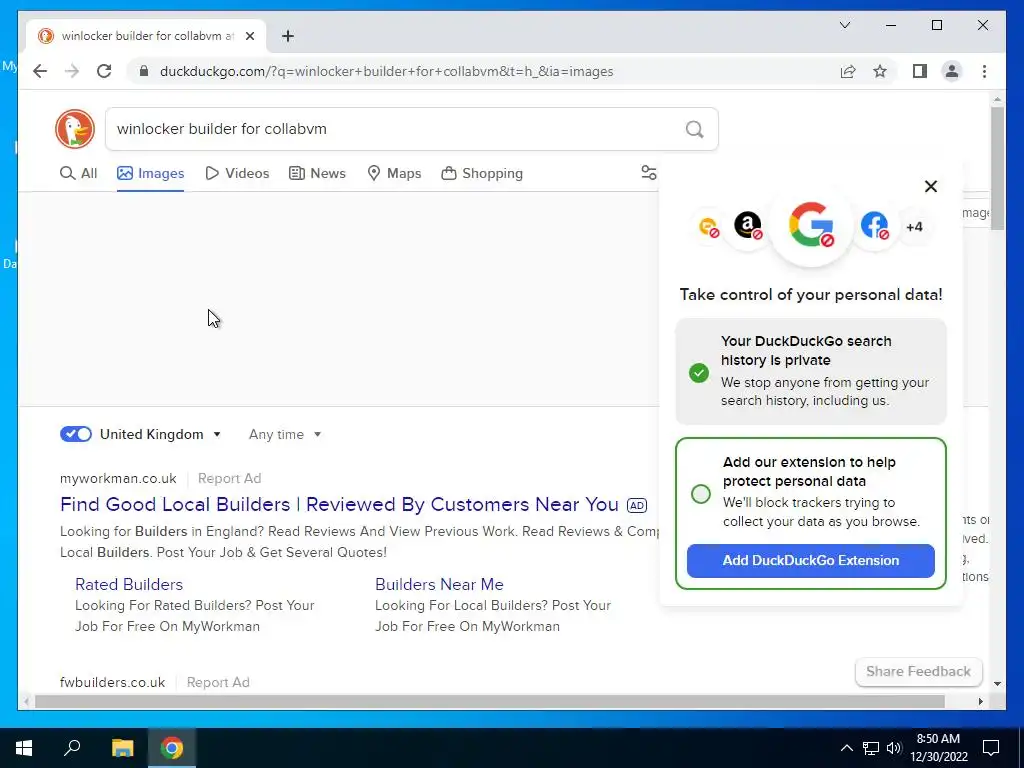Viewport: 1024px width, 768px height.
Task: Click the DuckDuckGo logo
Action: point(75,129)
